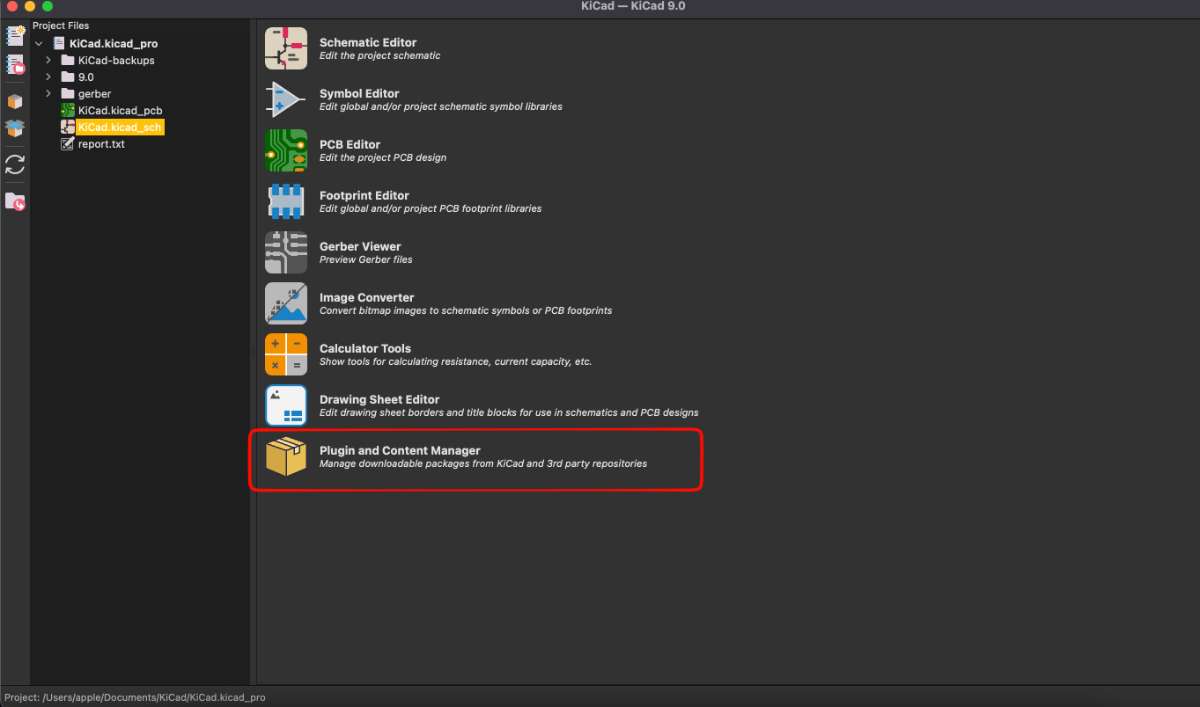The width and height of the screenshot is (1200, 707).
Task: Open Calculator Tools icon
Action: (286, 354)
